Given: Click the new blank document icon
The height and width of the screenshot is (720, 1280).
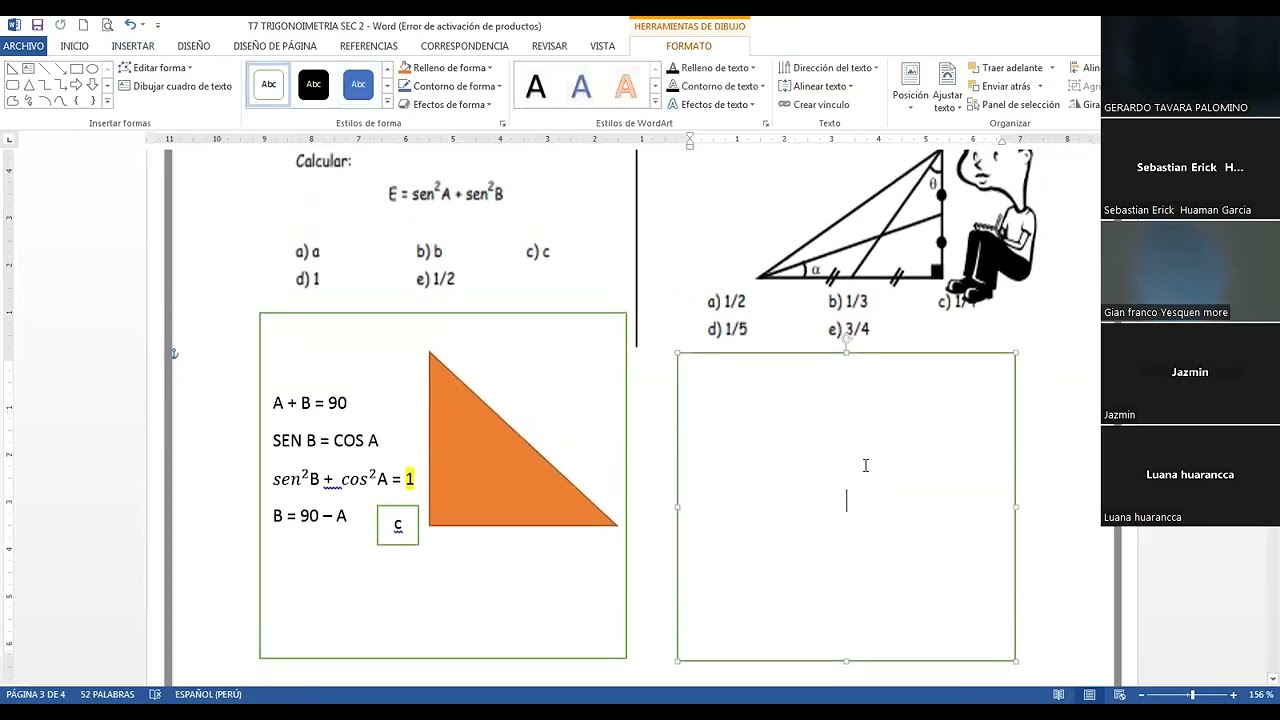Looking at the screenshot, I should point(83,25).
